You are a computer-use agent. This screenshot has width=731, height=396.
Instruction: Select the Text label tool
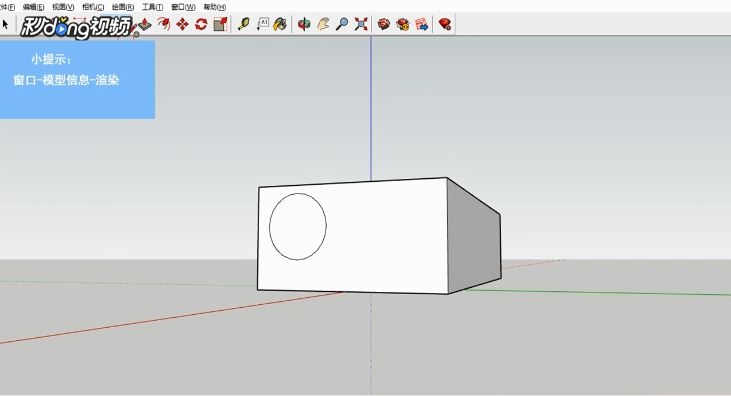pos(262,24)
